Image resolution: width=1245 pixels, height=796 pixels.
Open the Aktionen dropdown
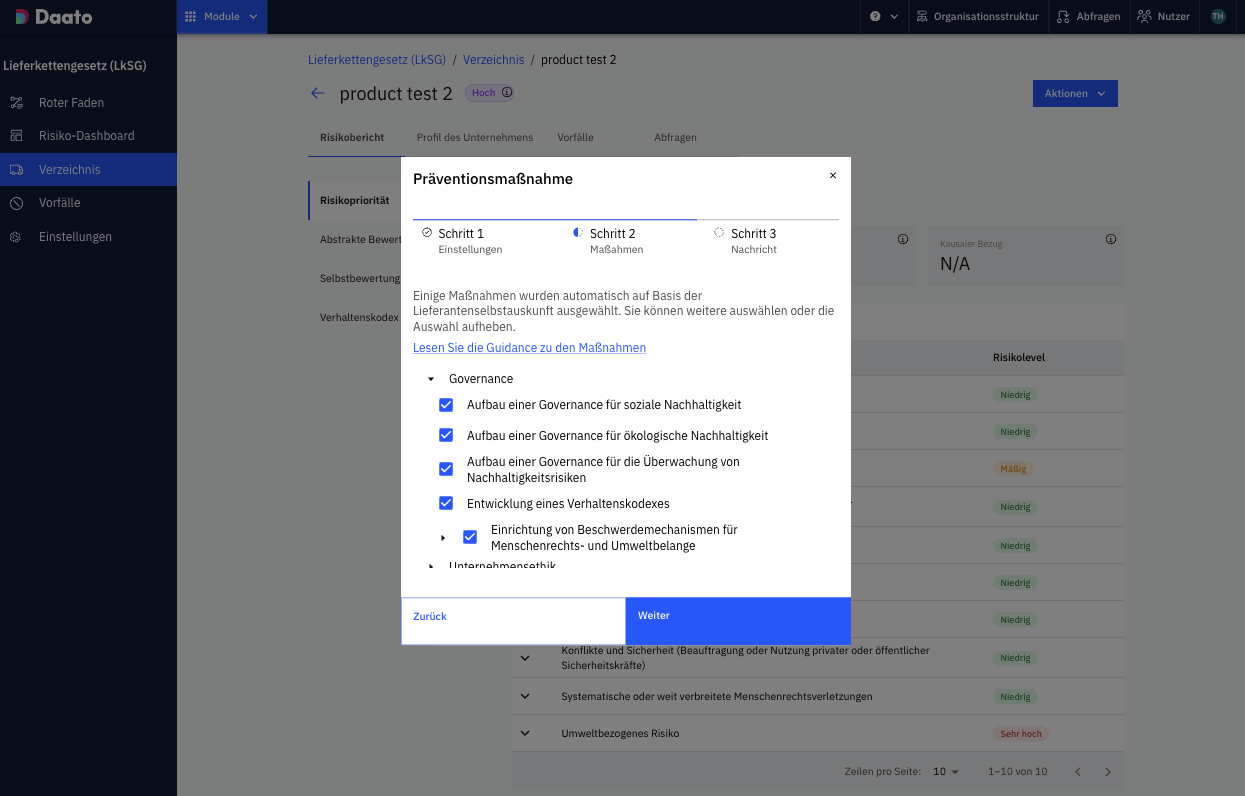(x=1075, y=93)
